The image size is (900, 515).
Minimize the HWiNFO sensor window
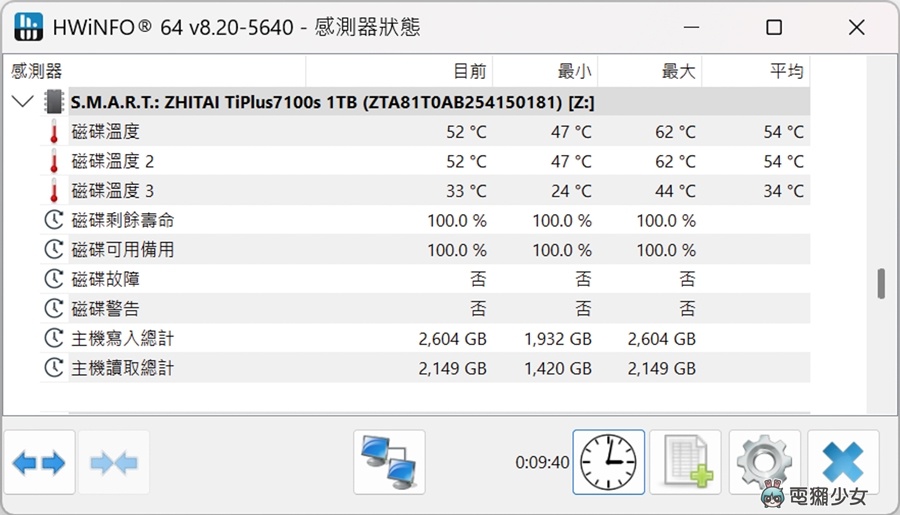click(x=692, y=27)
